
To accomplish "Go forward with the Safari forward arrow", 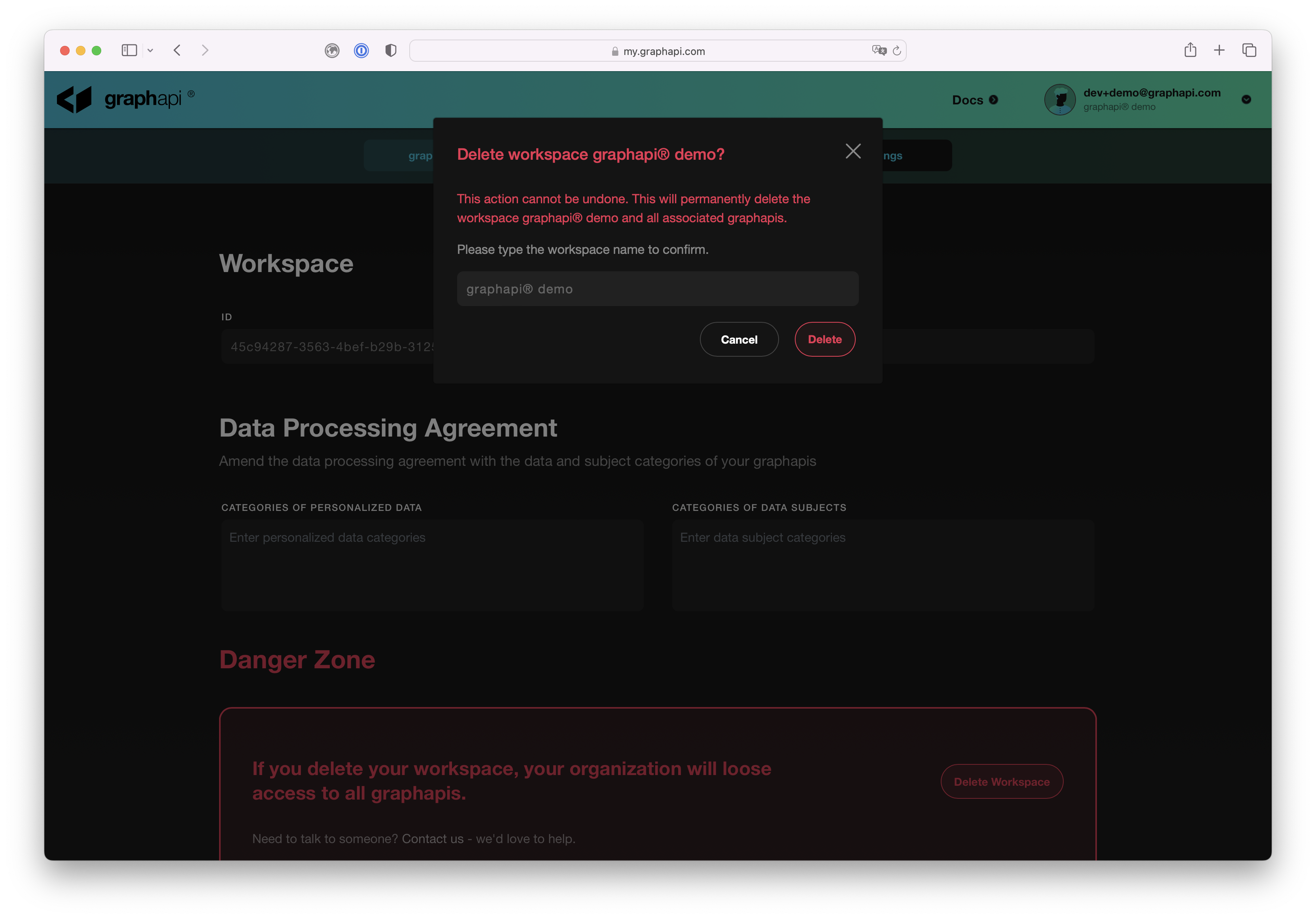I will [205, 51].
